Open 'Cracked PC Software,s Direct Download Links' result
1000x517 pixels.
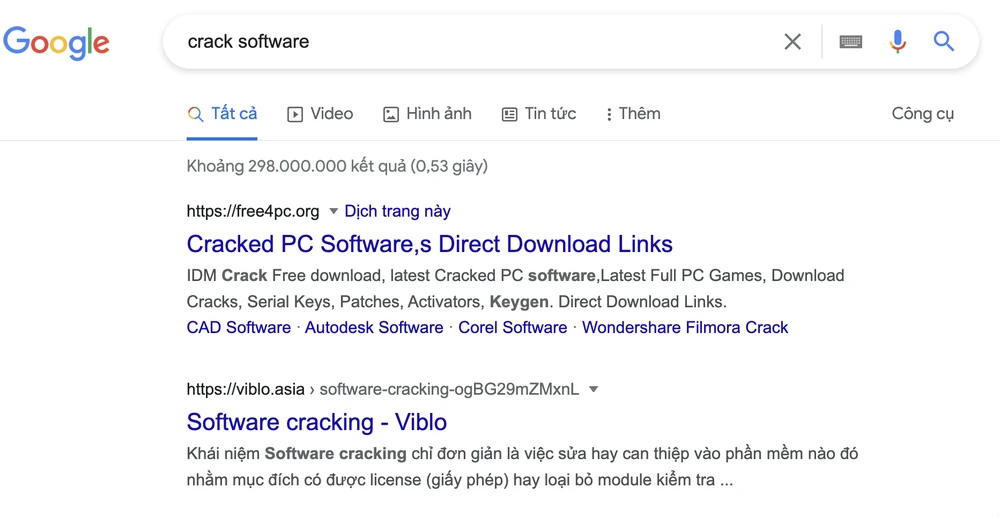(x=429, y=244)
